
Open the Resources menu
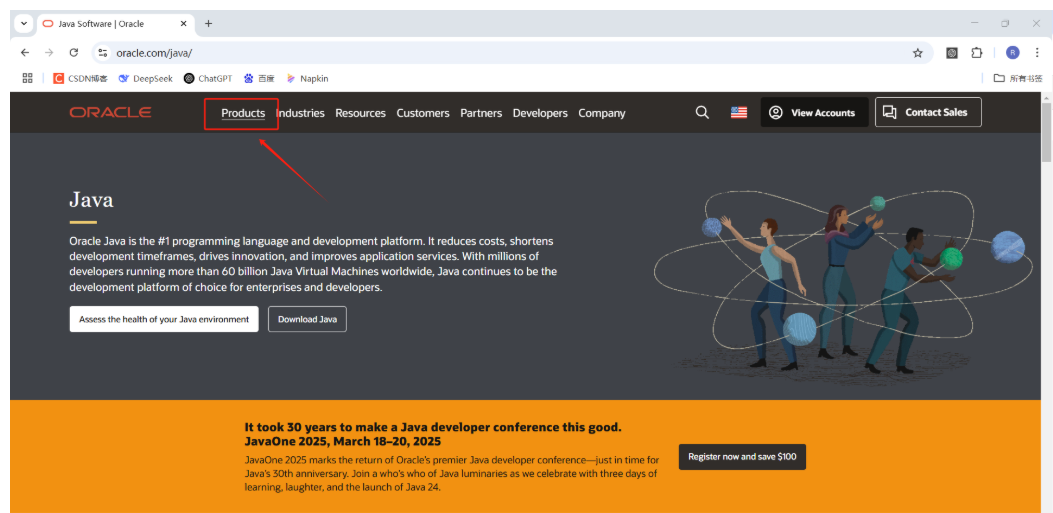pyautogui.click(x=361, y=113)
